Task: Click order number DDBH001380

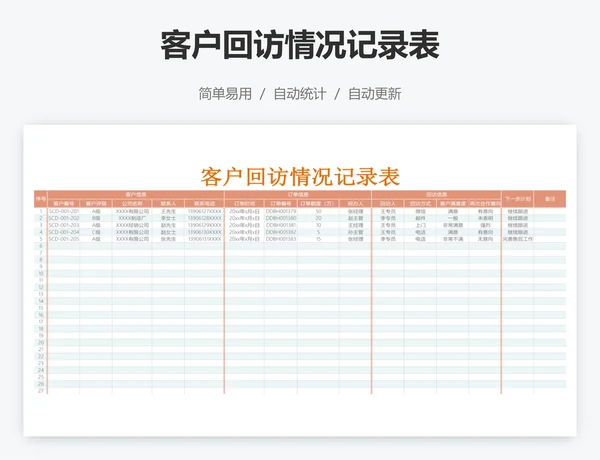Action: tap(281, 218)
